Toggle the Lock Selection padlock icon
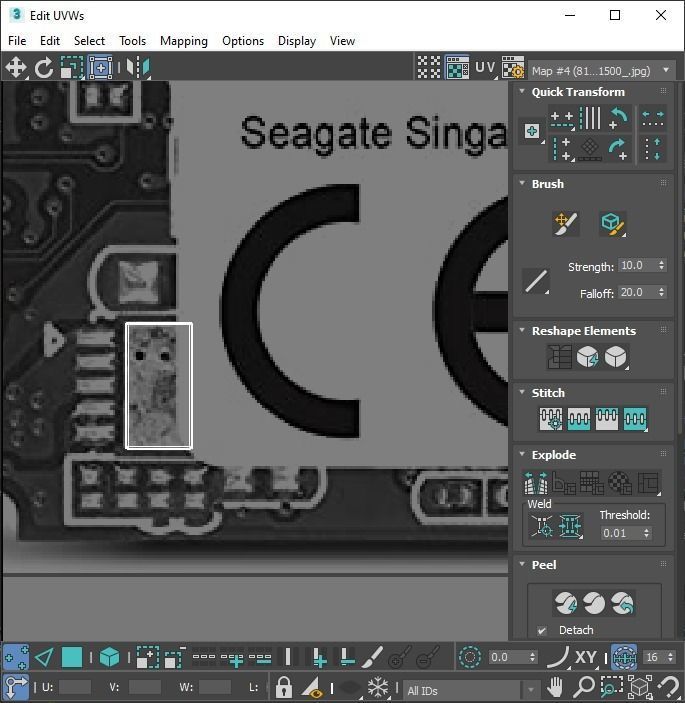The width and height of the screenshot is (685, 703). 284,687
